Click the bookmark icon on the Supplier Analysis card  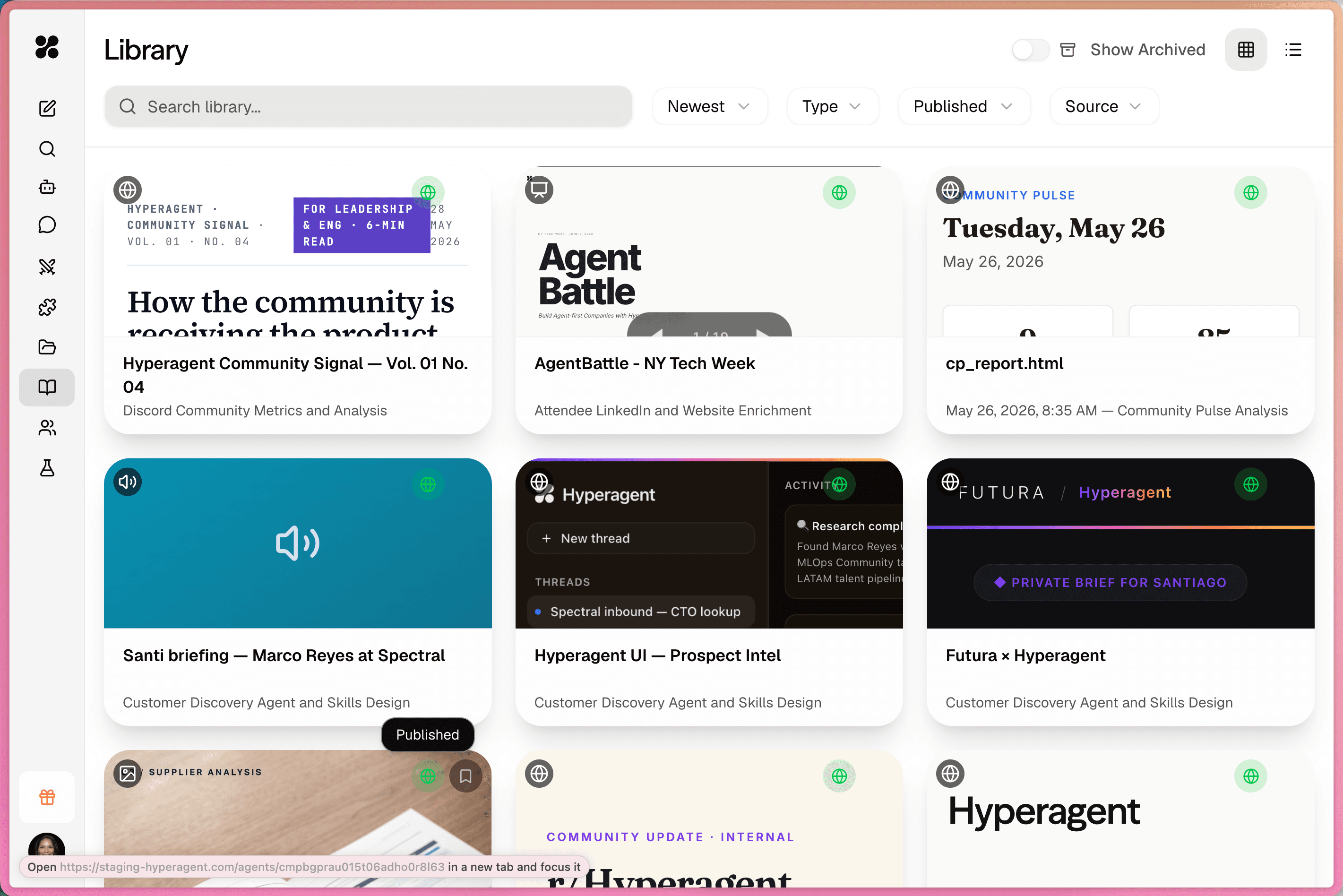465,776
